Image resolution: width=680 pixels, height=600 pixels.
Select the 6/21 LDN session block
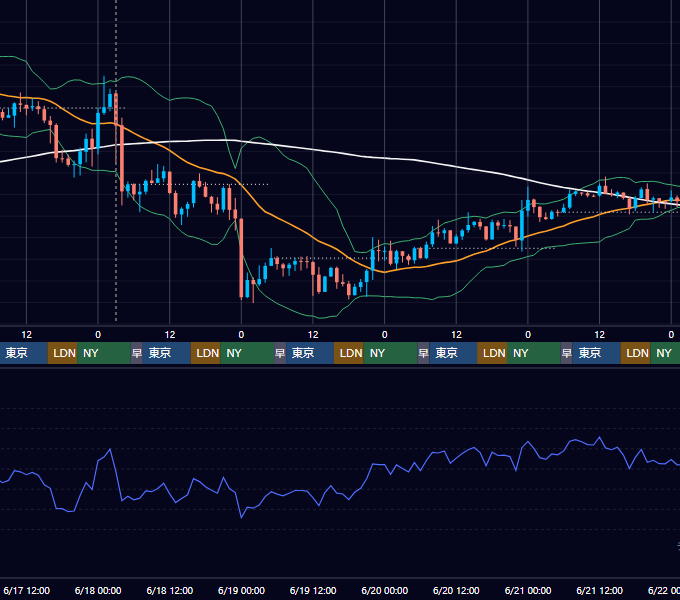636,353
